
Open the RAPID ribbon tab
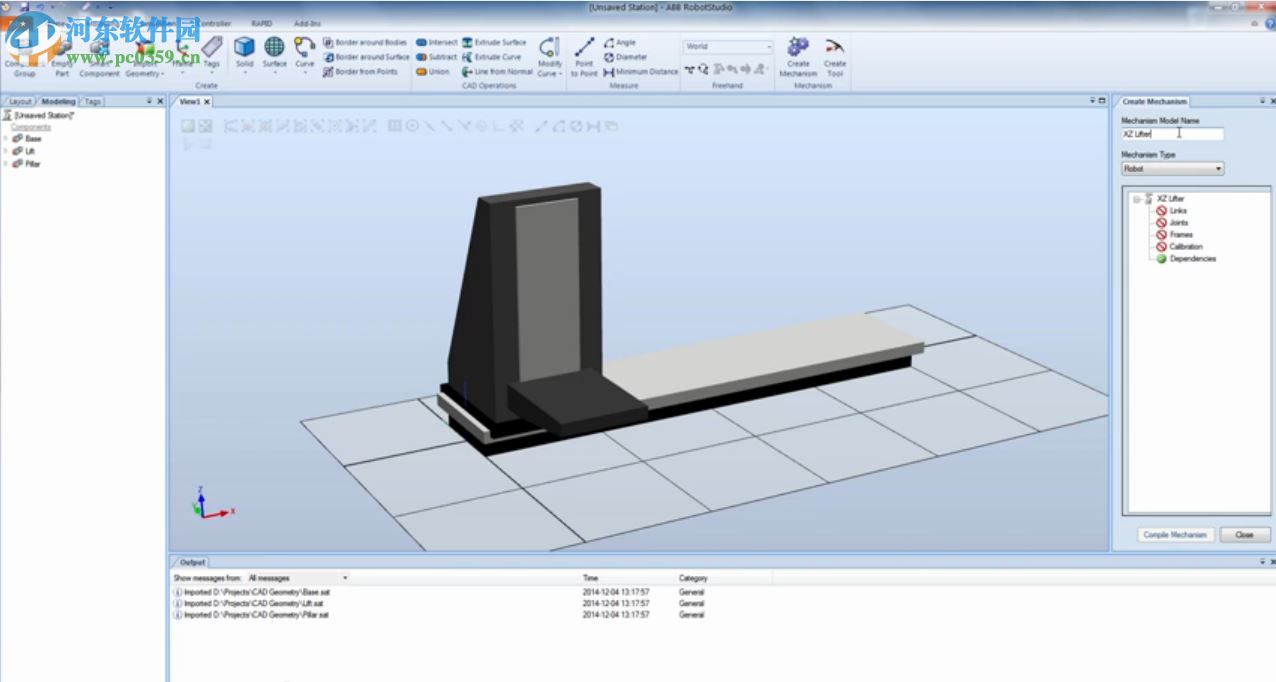click(263, 22)
